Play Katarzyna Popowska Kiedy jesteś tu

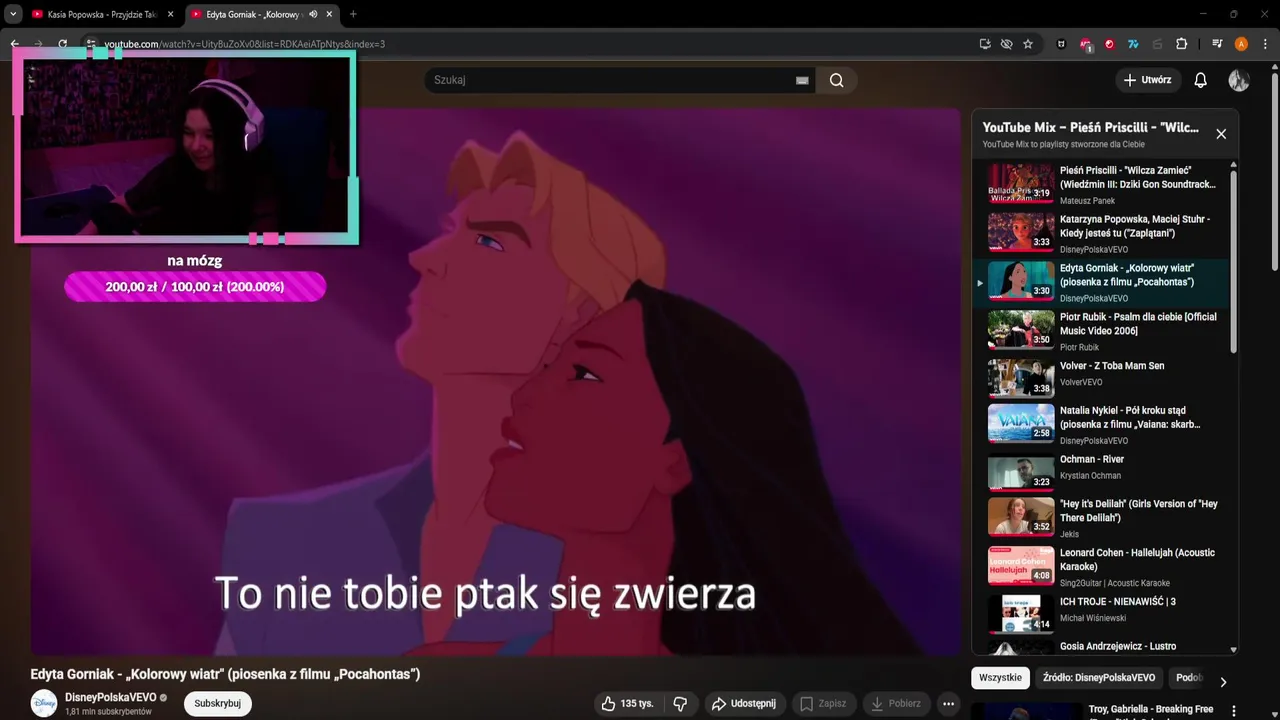[x=1100, y=233]
